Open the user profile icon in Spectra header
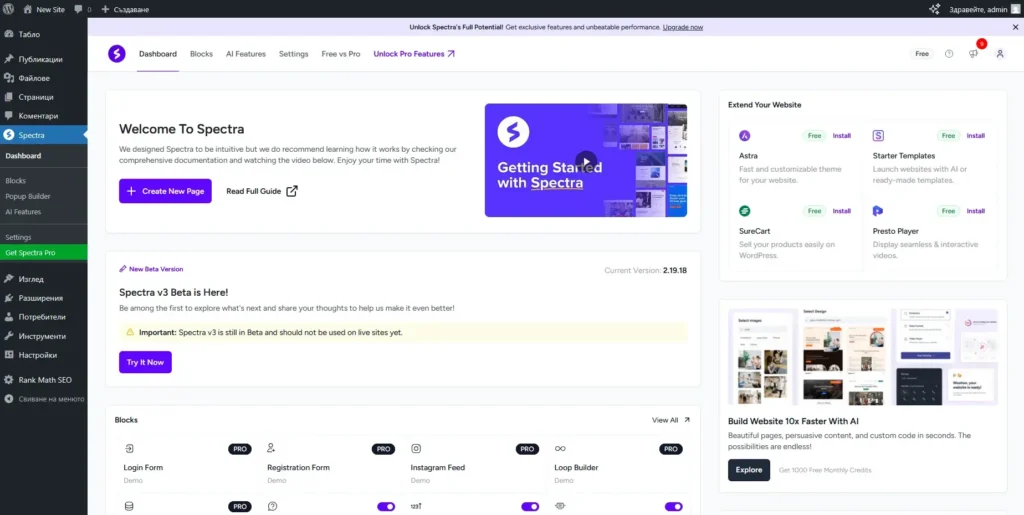 [1000, 54]
